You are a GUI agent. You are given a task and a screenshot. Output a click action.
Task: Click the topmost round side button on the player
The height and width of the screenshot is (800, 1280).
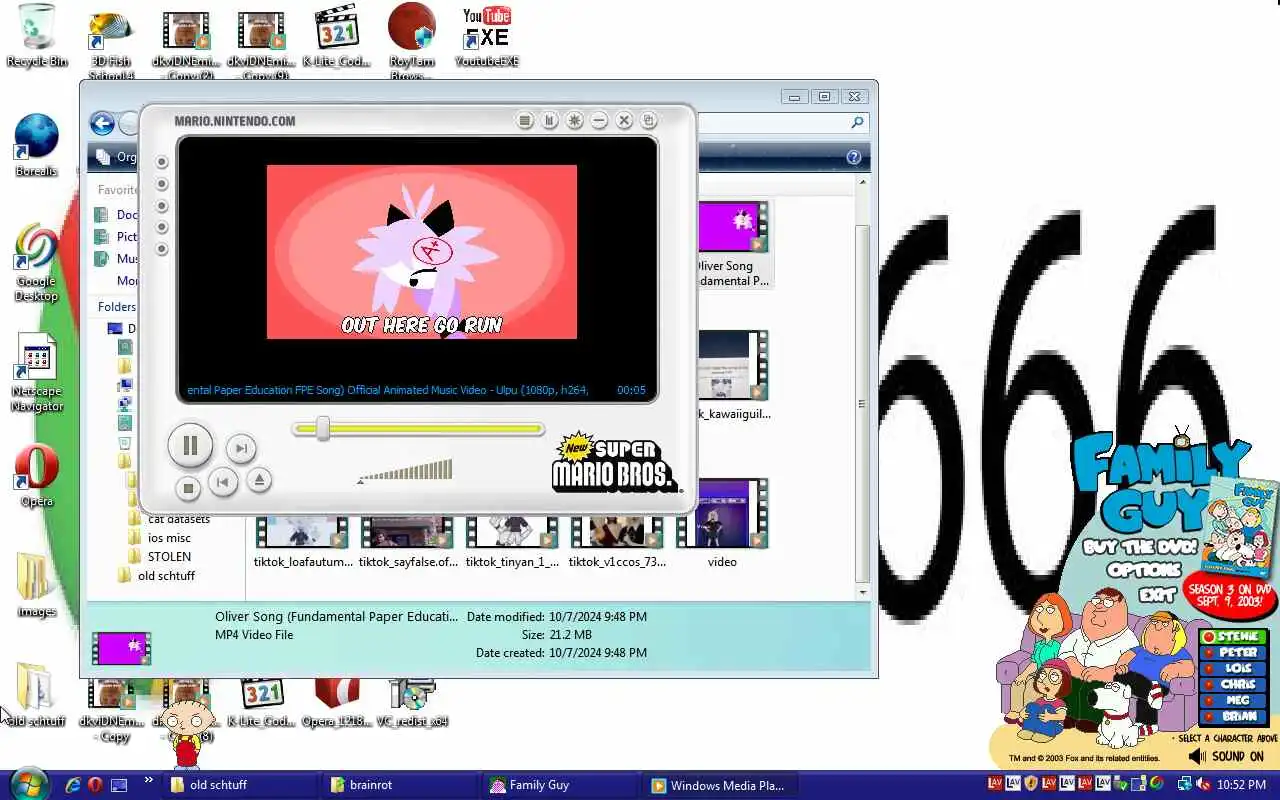[162, 162]
